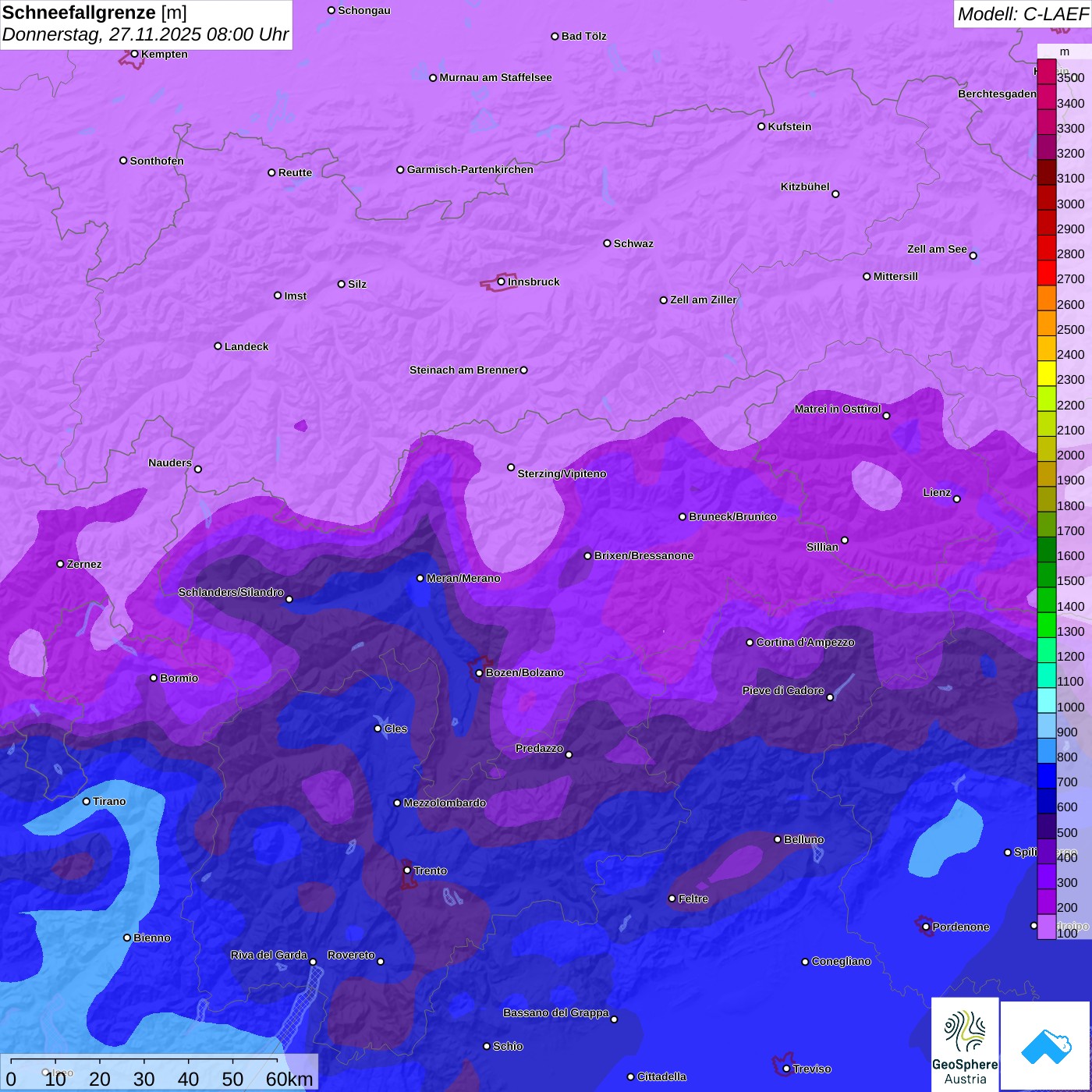The height and width of the screenshot is (1092, 1092).
Task: Click the Bad Tölz label
Action: 584,36
